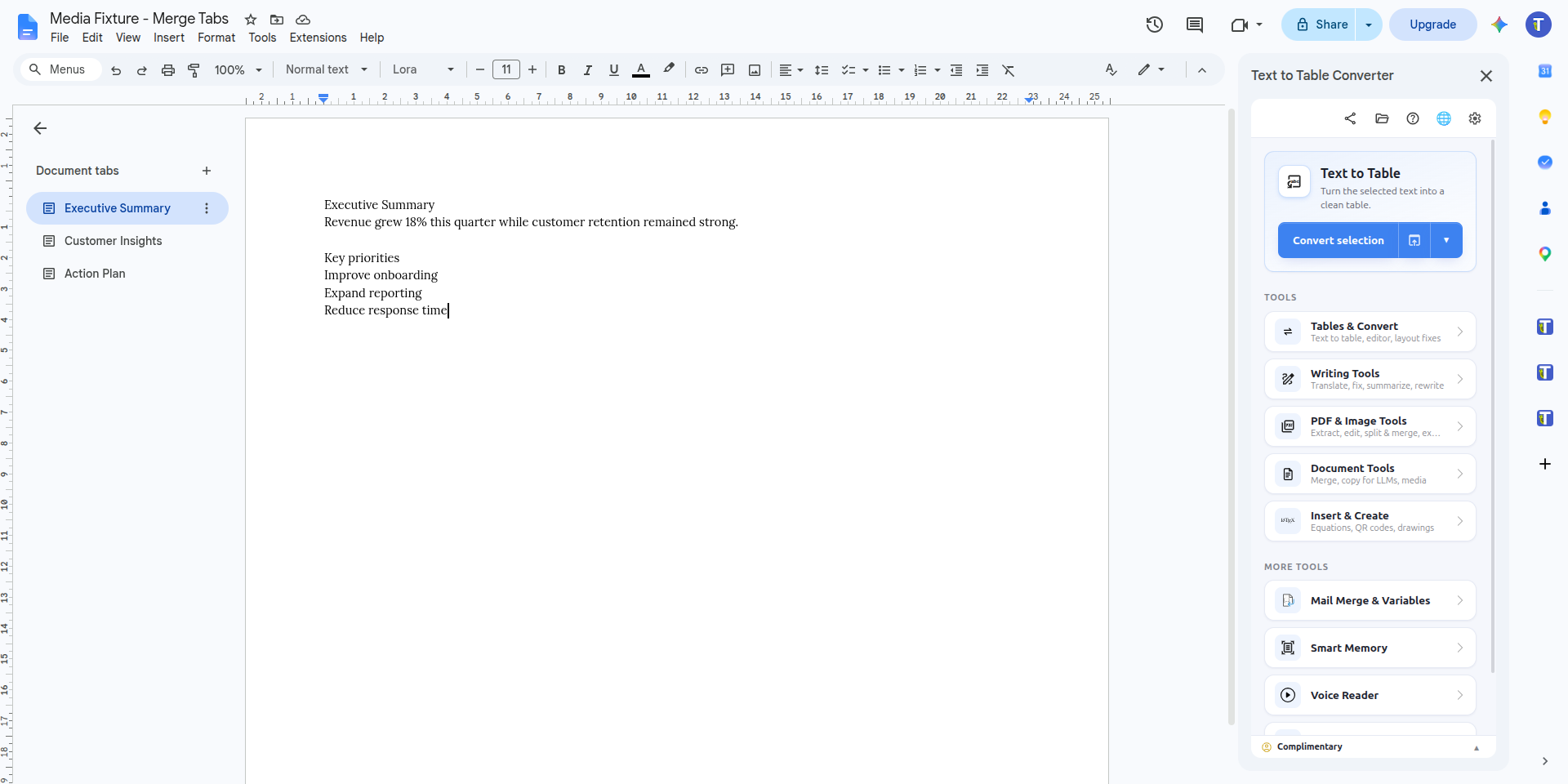1568x784 pixels.
Task: Increase font size with plus button
Action: 532,70
